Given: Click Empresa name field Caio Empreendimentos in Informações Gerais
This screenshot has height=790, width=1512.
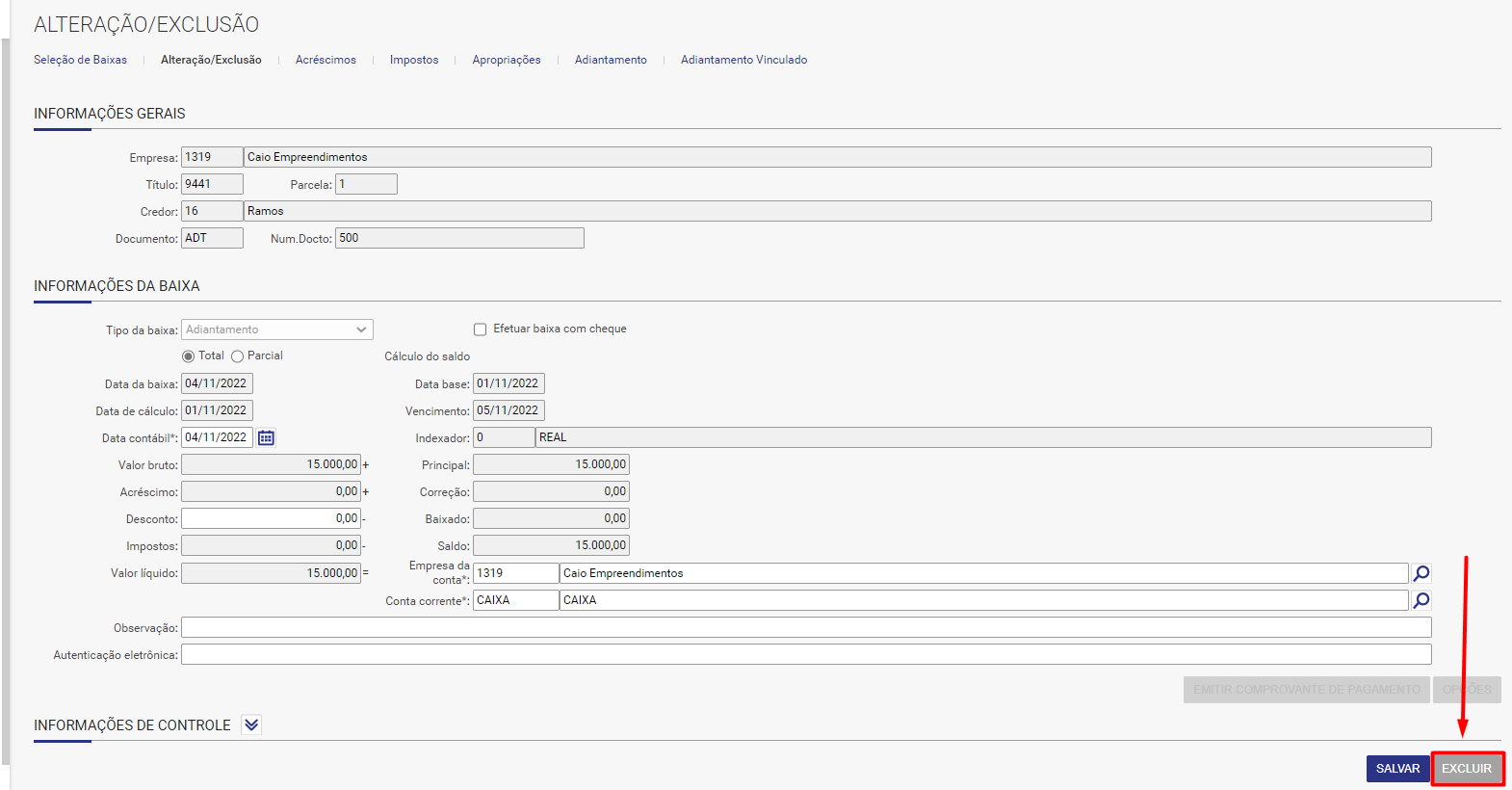Looking at the screenshot, I should point(837,157).
